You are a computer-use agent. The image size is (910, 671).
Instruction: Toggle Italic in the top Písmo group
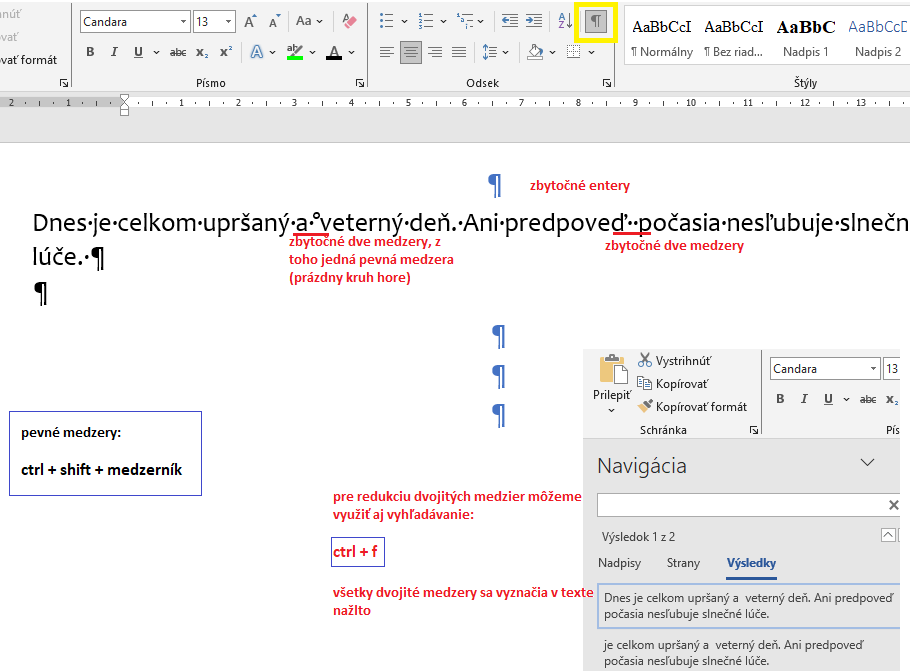coord(114,52)
